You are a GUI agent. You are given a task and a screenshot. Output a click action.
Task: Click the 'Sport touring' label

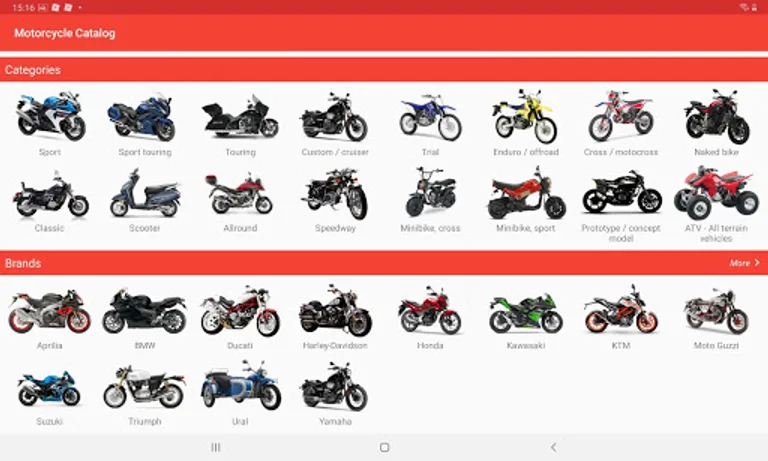tap(145, 152)
